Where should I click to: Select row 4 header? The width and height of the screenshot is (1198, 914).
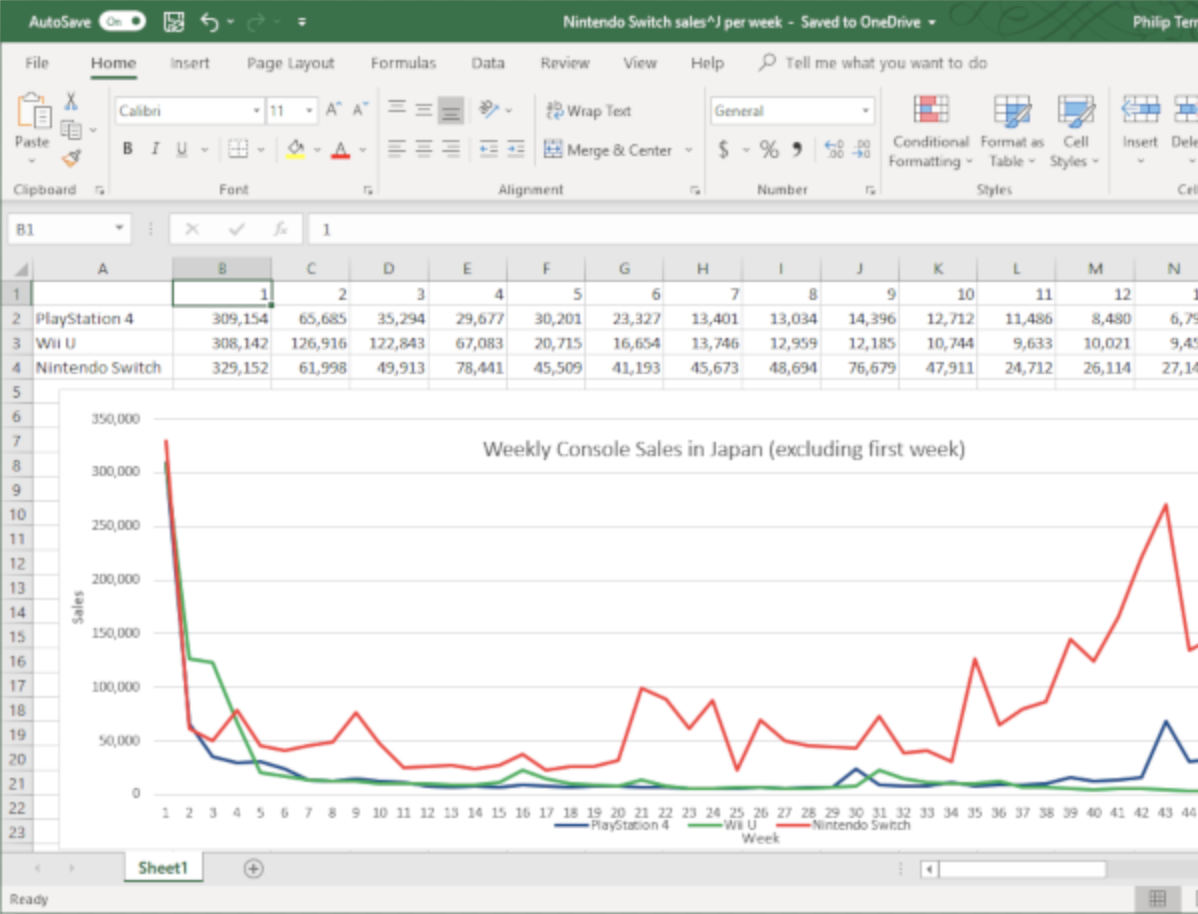pos(16,368)
